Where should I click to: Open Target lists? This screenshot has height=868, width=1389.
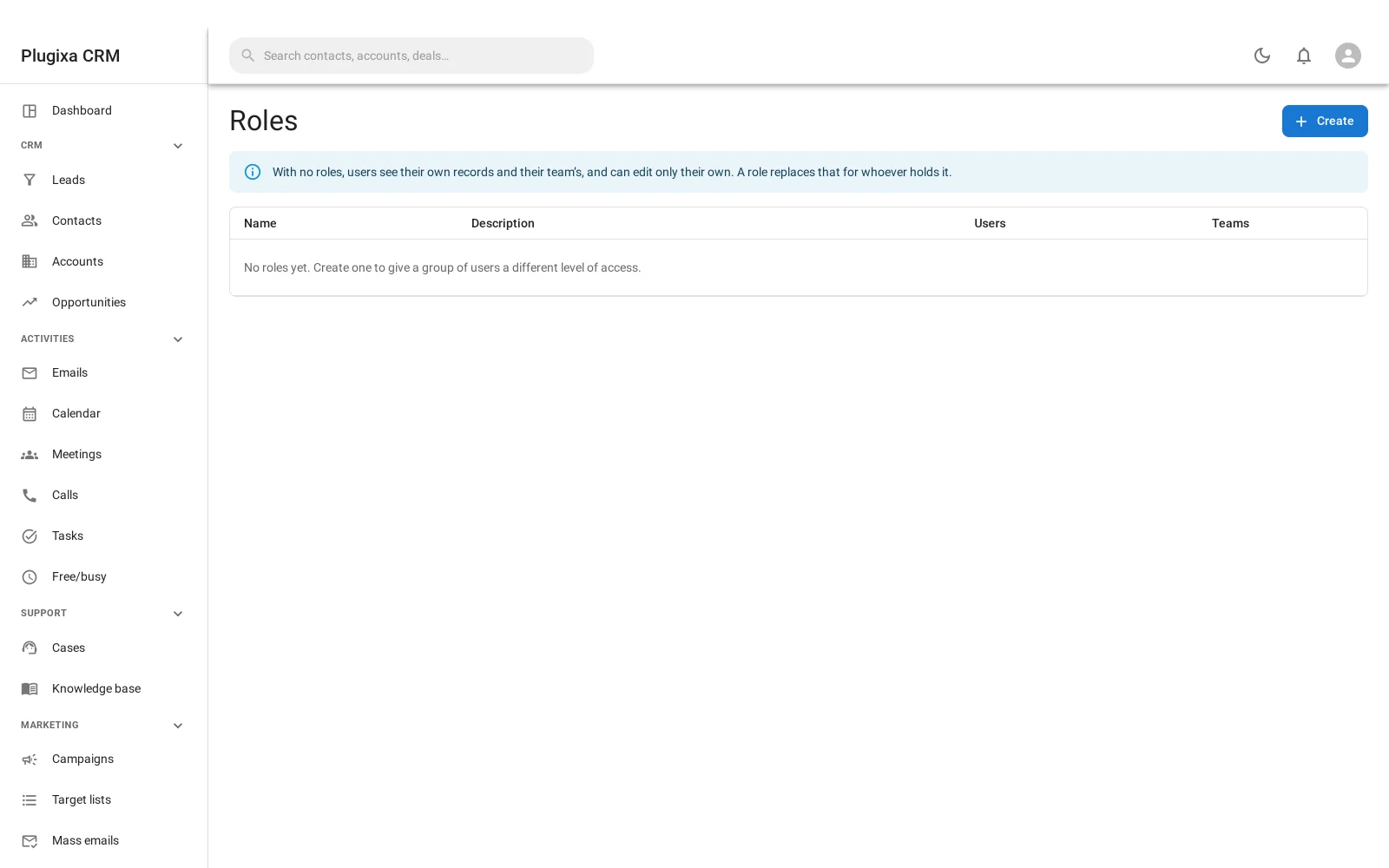103,800
